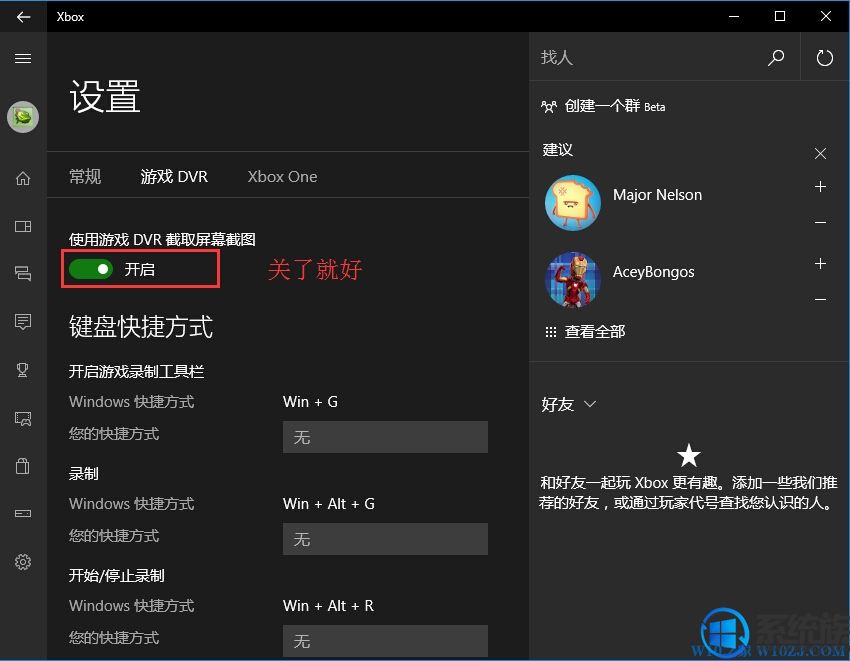850x661 pixels.
Task: Open the My Games sidebar icon
Action: (23, 226)
